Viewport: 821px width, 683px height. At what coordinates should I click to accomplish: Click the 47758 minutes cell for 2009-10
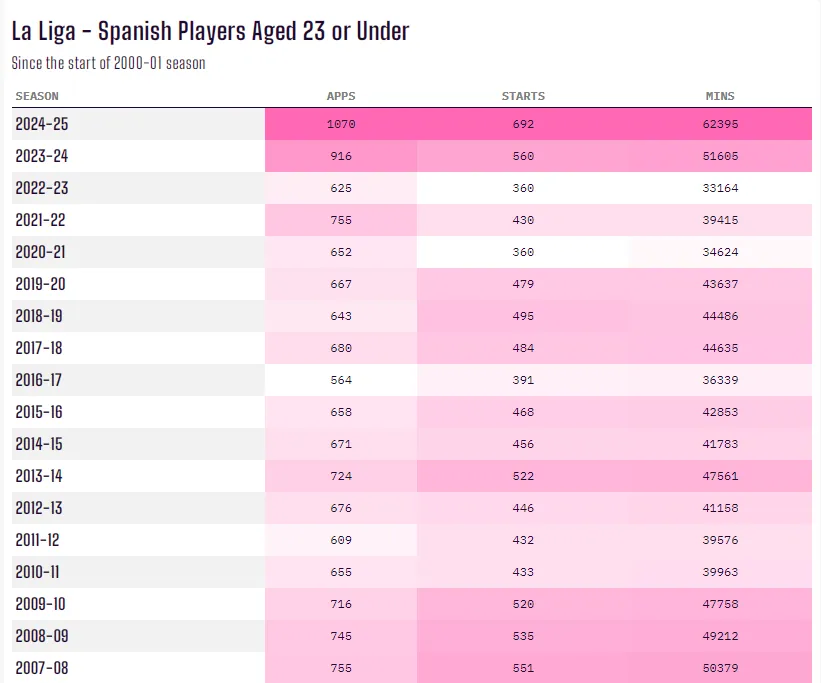coord(720,604)
